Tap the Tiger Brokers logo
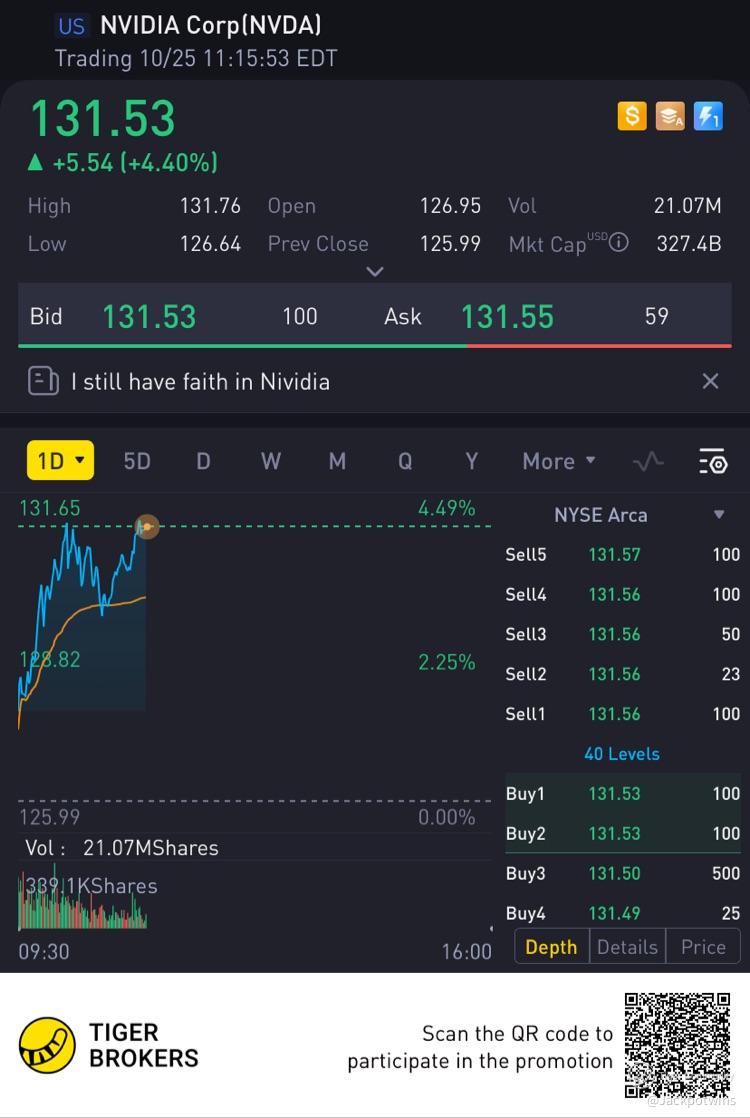The height and width of the screenshot is (1118, 750). 47,1045
